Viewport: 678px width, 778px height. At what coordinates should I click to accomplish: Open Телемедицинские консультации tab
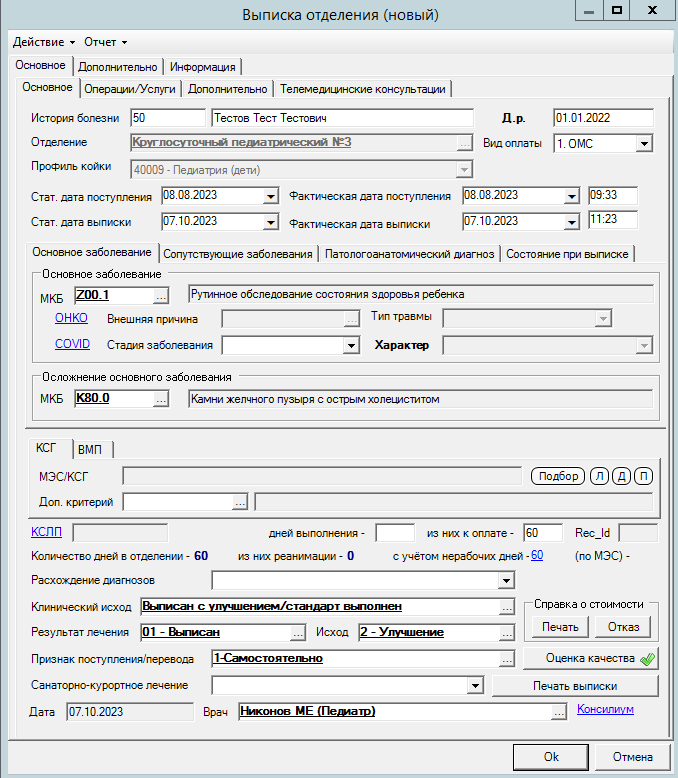(362, 89)
